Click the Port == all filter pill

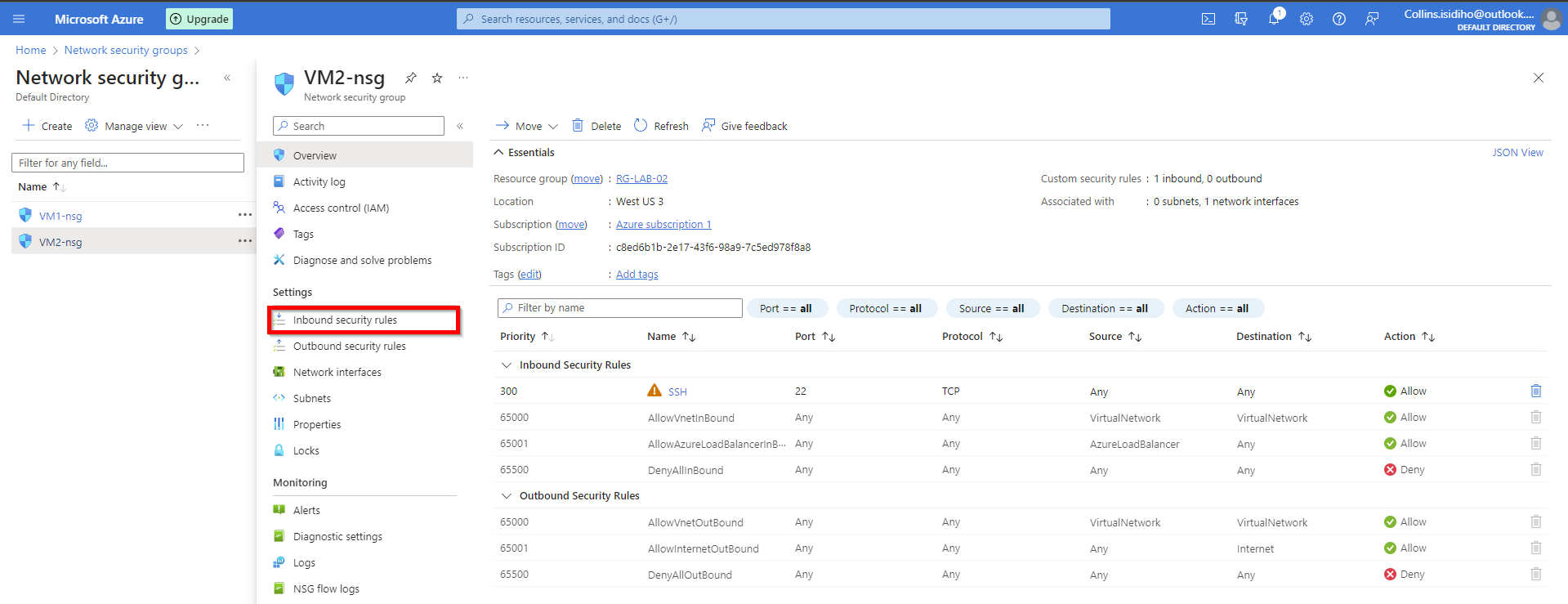pyautogui.click(x=788, y=308)
